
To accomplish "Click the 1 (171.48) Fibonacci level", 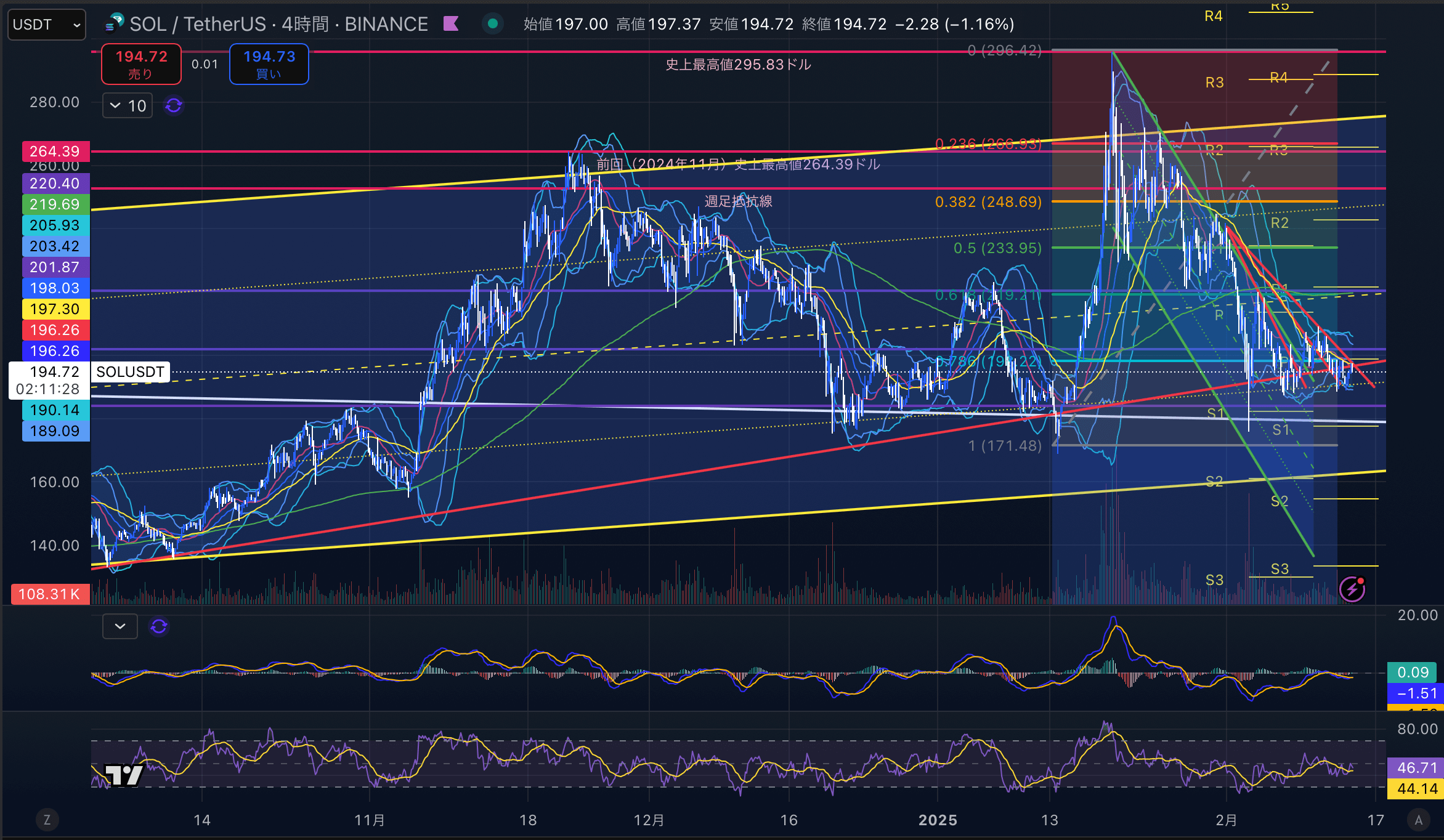I will pos(1005,445).
